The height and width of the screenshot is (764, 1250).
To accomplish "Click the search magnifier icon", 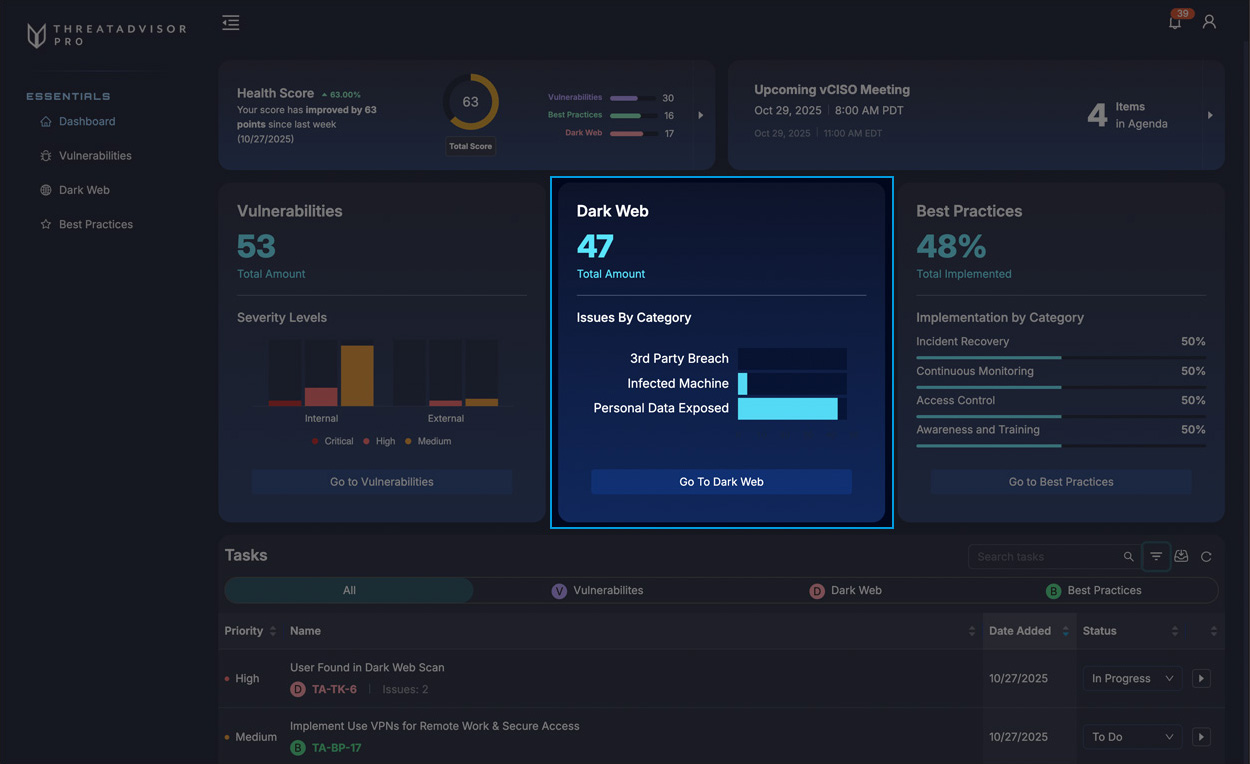I will (1128, 557).
